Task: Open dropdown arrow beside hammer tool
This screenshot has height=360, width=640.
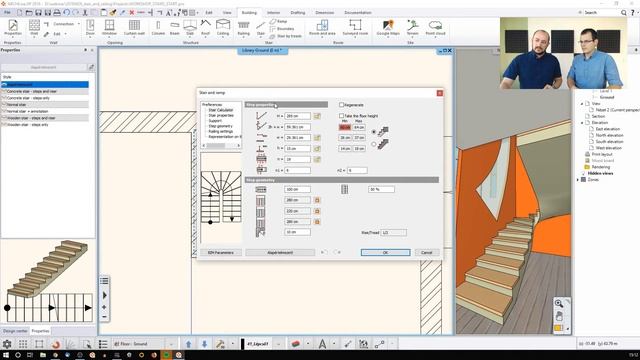Action: coord(233,344)
